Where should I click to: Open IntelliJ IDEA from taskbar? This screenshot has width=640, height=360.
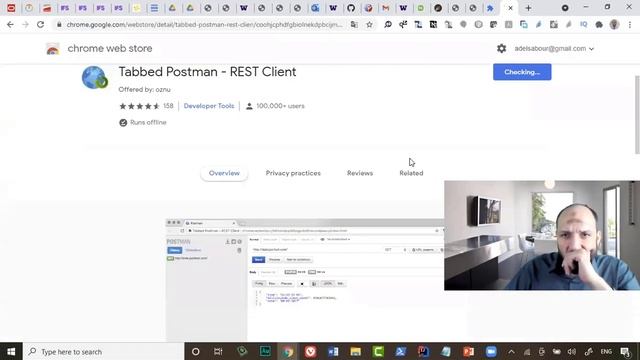click(423, 351)
